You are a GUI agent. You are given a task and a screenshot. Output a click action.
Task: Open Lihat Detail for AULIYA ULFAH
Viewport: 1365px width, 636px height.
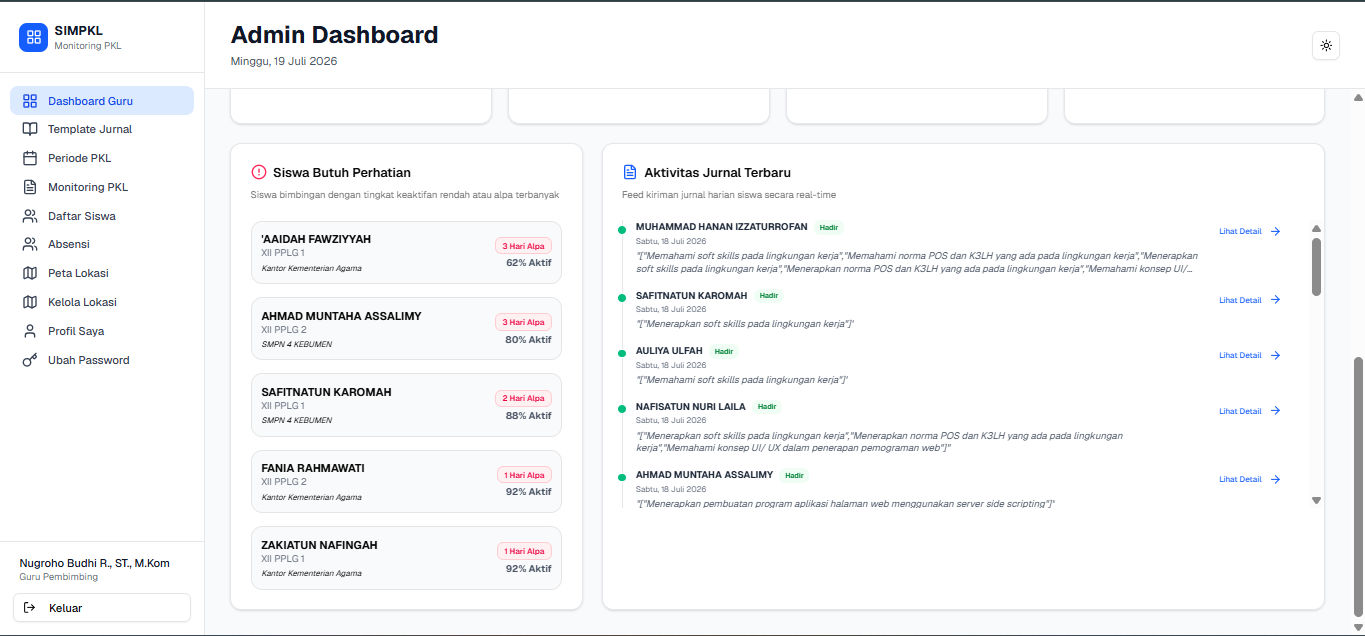pyautogui.click(x=1249, y=355)
